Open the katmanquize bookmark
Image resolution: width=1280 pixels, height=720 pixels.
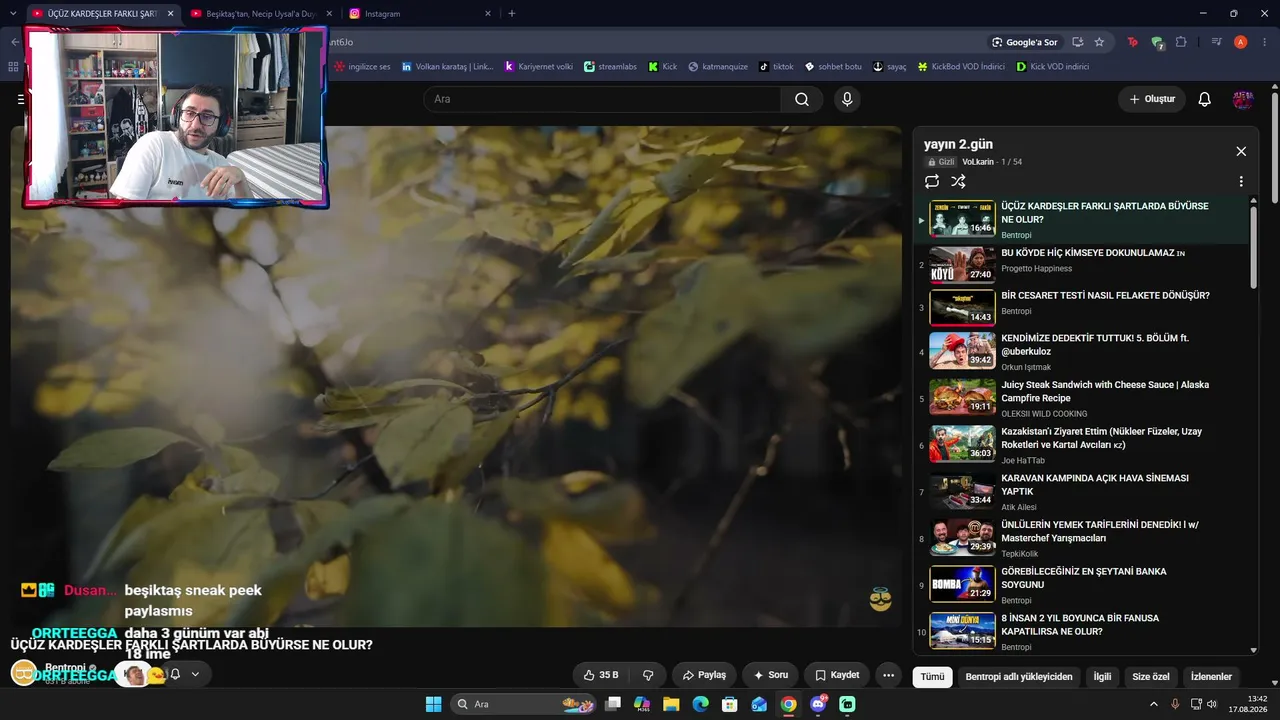pos(718,67)
